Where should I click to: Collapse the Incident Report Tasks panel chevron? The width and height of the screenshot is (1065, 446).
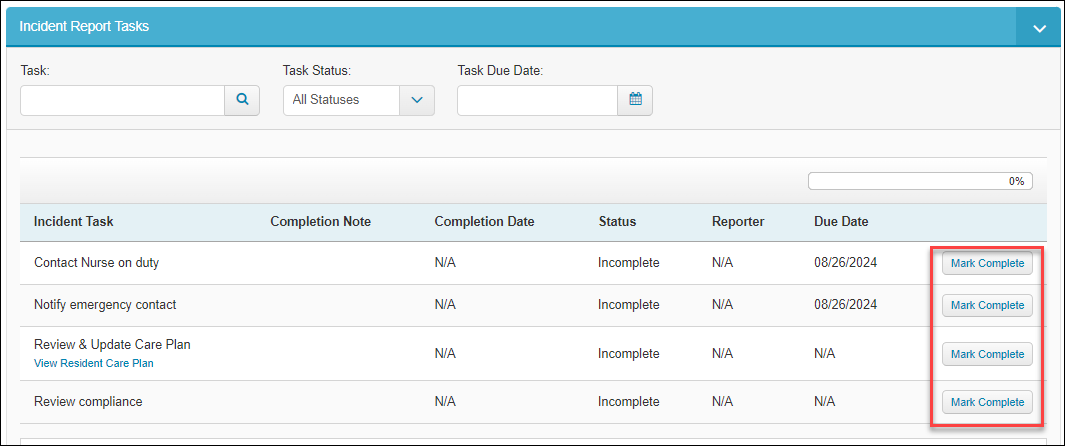1039,28
